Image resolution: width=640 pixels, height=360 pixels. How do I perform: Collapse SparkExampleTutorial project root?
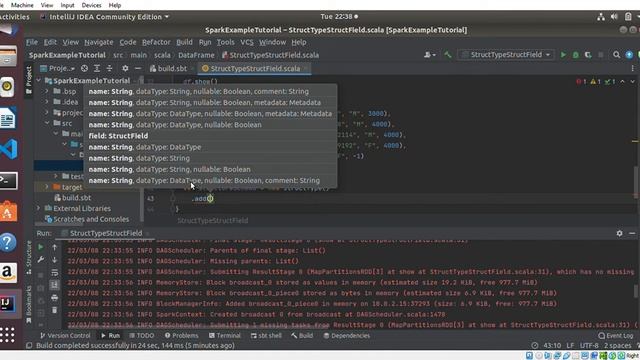(x=39, y=80)
